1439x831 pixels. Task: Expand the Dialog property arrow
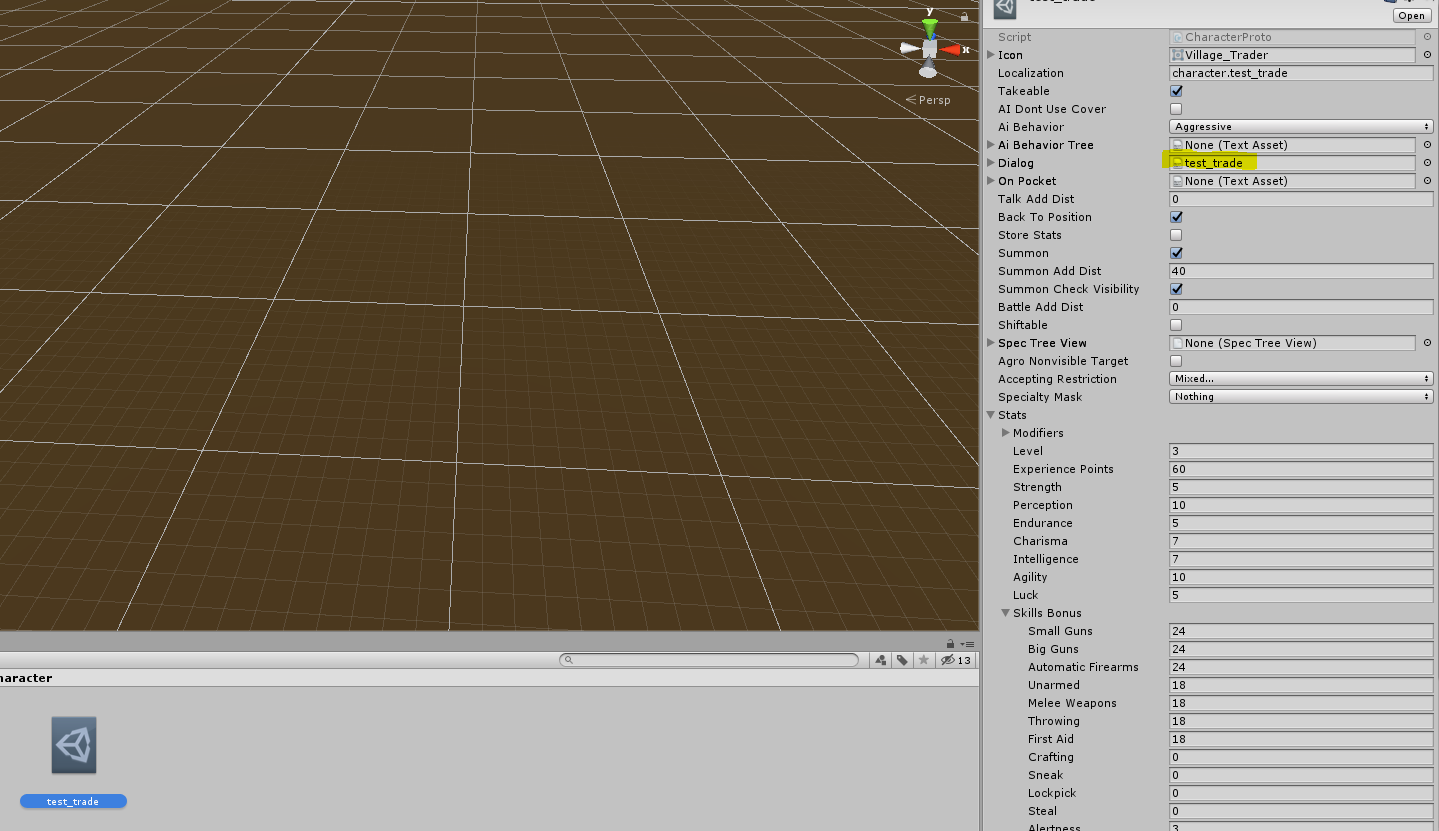991,163
